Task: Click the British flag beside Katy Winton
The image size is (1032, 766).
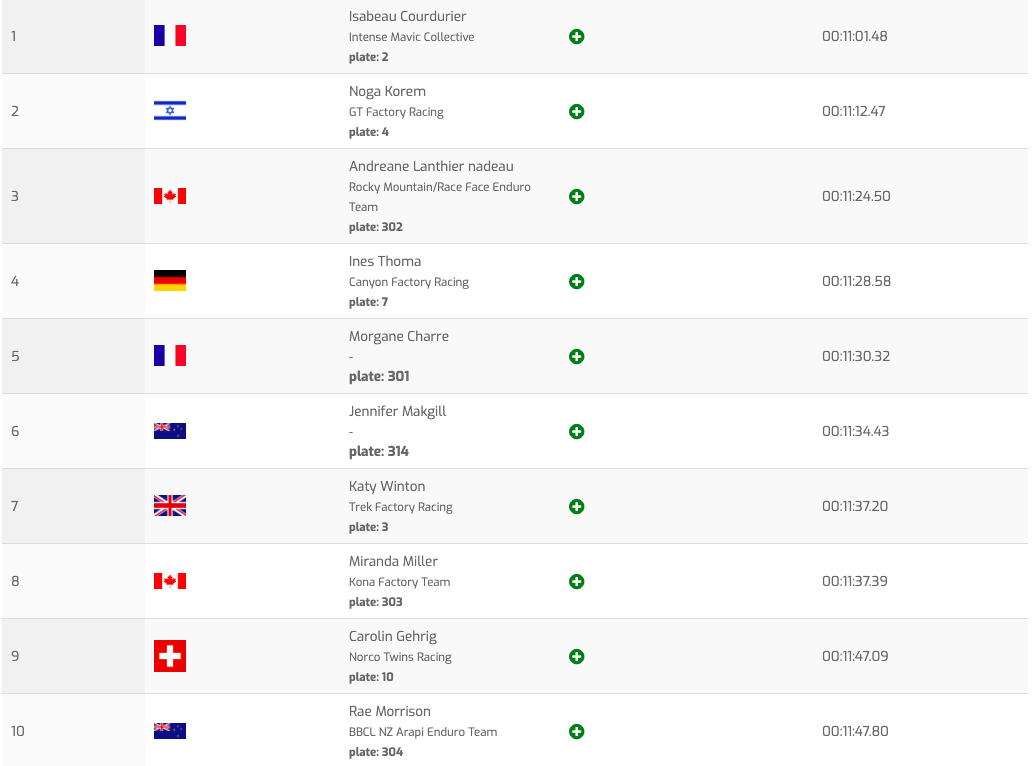Action: click(170, 506)
